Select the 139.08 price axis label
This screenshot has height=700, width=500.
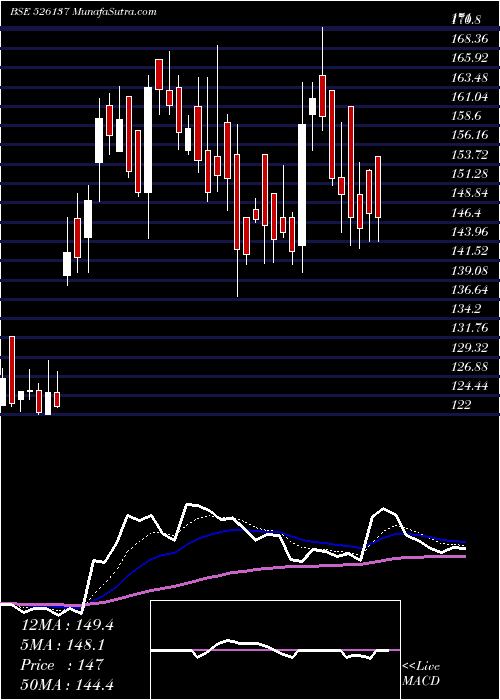pos(469,271)
